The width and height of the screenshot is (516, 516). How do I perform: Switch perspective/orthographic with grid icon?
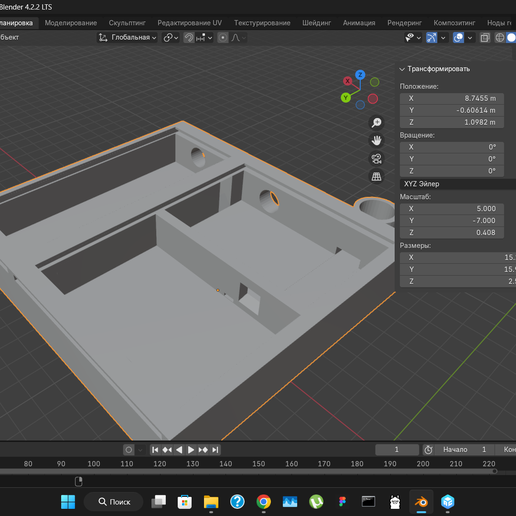tap(376, 176)
